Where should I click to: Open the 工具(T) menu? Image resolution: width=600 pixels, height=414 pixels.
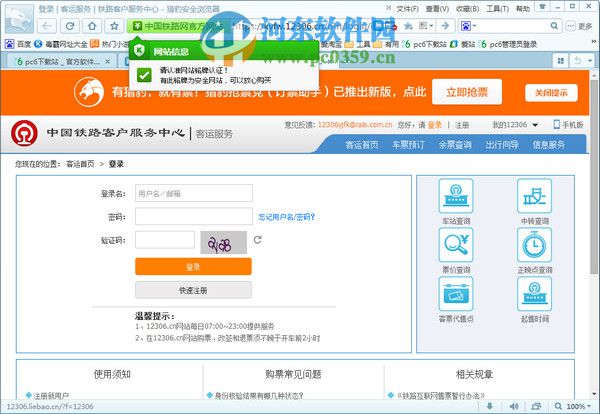[497, 8]
